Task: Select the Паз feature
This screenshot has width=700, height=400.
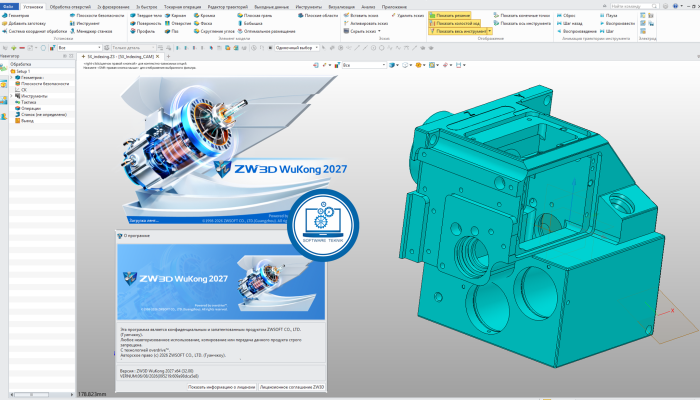Action: click(172, 31)
